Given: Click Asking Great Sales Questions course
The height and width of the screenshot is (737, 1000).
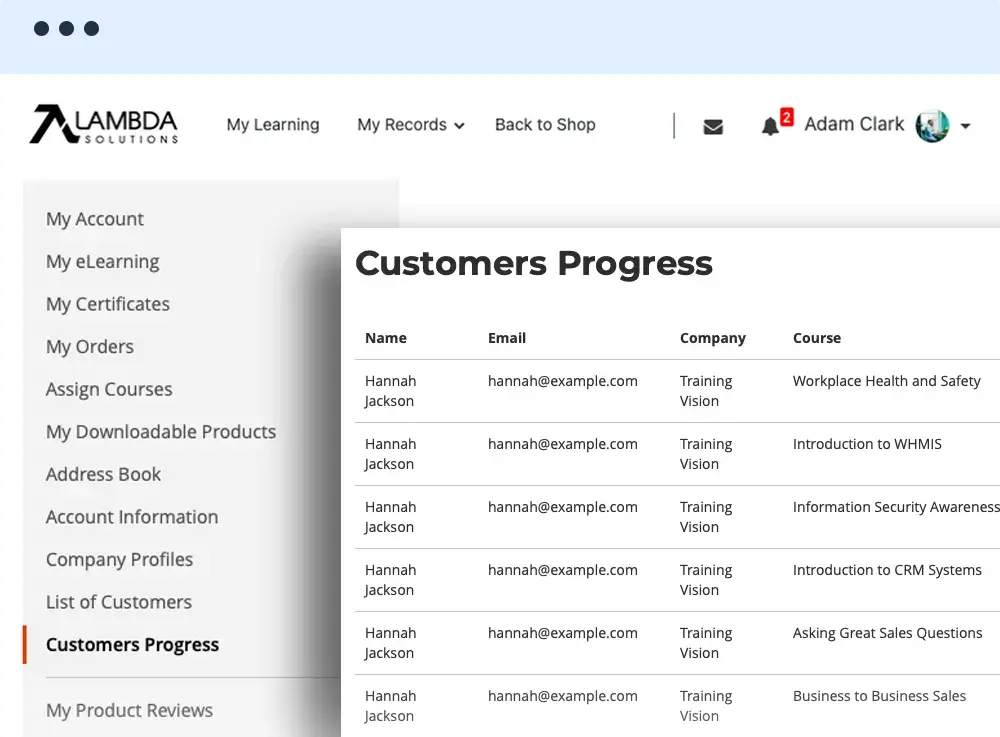Looking at the screenshot, I should 888,633.
